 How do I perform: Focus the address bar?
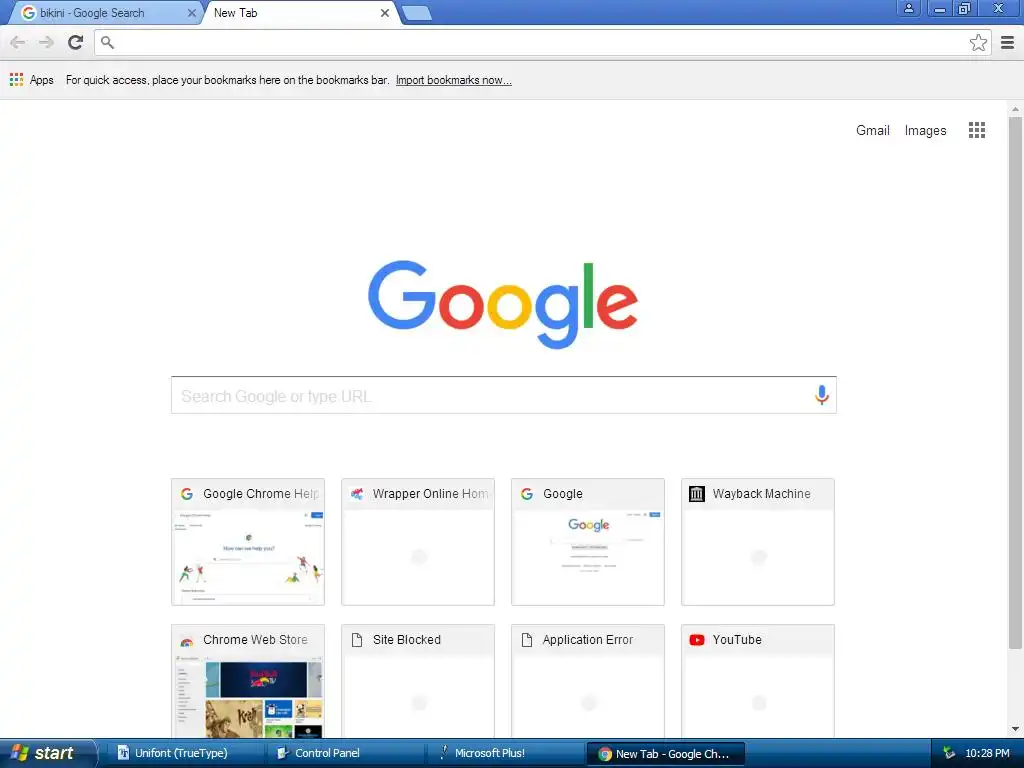point(542,42)
